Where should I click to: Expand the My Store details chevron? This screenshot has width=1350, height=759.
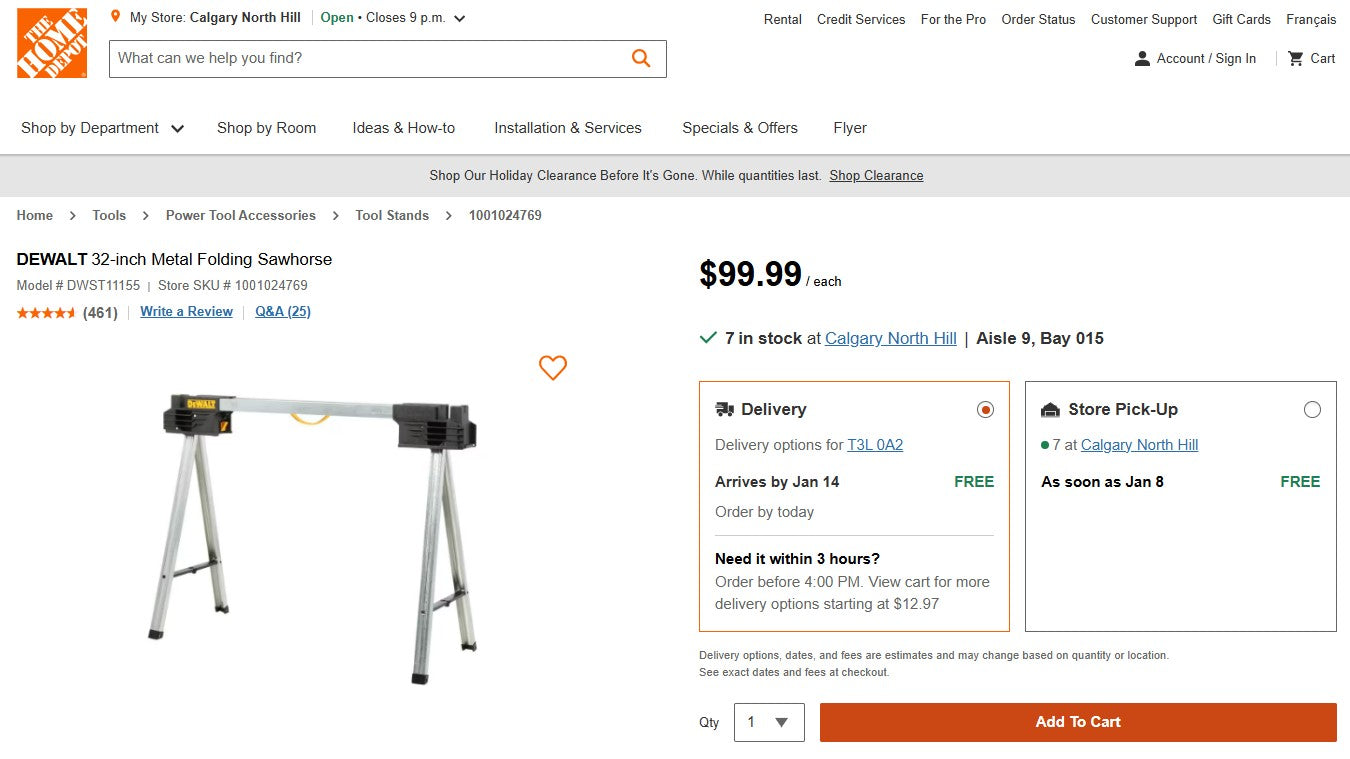point(458,17)
